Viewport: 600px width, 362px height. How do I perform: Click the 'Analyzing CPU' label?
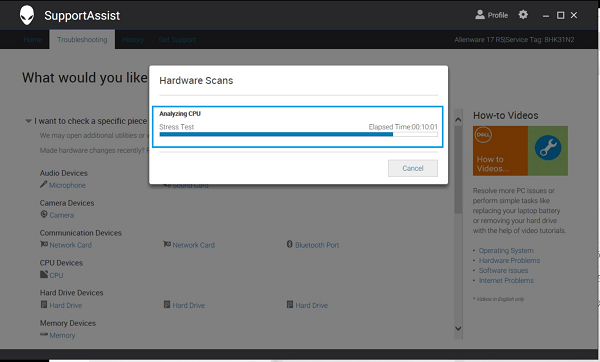click(180, 114)
